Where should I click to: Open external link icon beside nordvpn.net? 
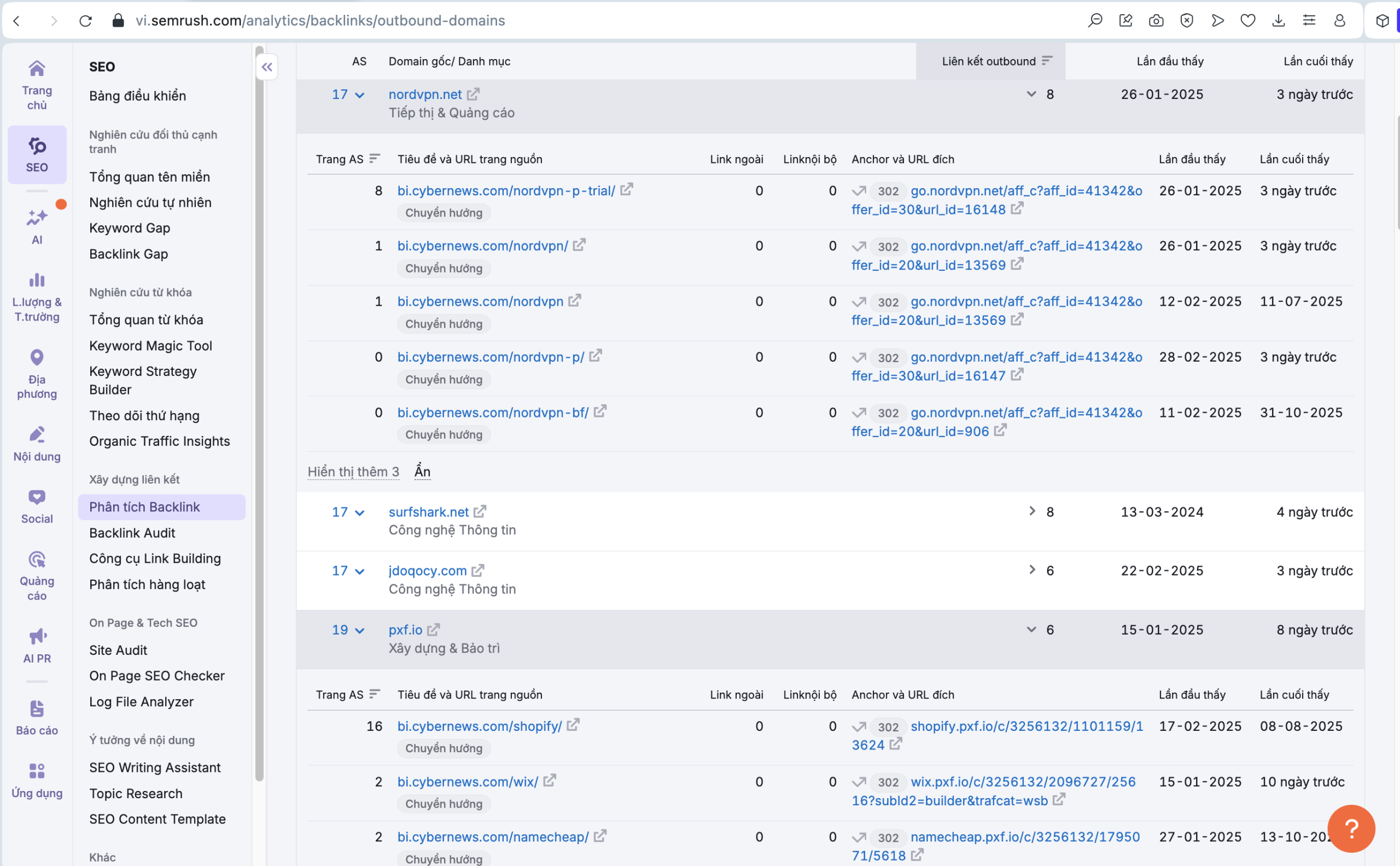click(473, 94)
